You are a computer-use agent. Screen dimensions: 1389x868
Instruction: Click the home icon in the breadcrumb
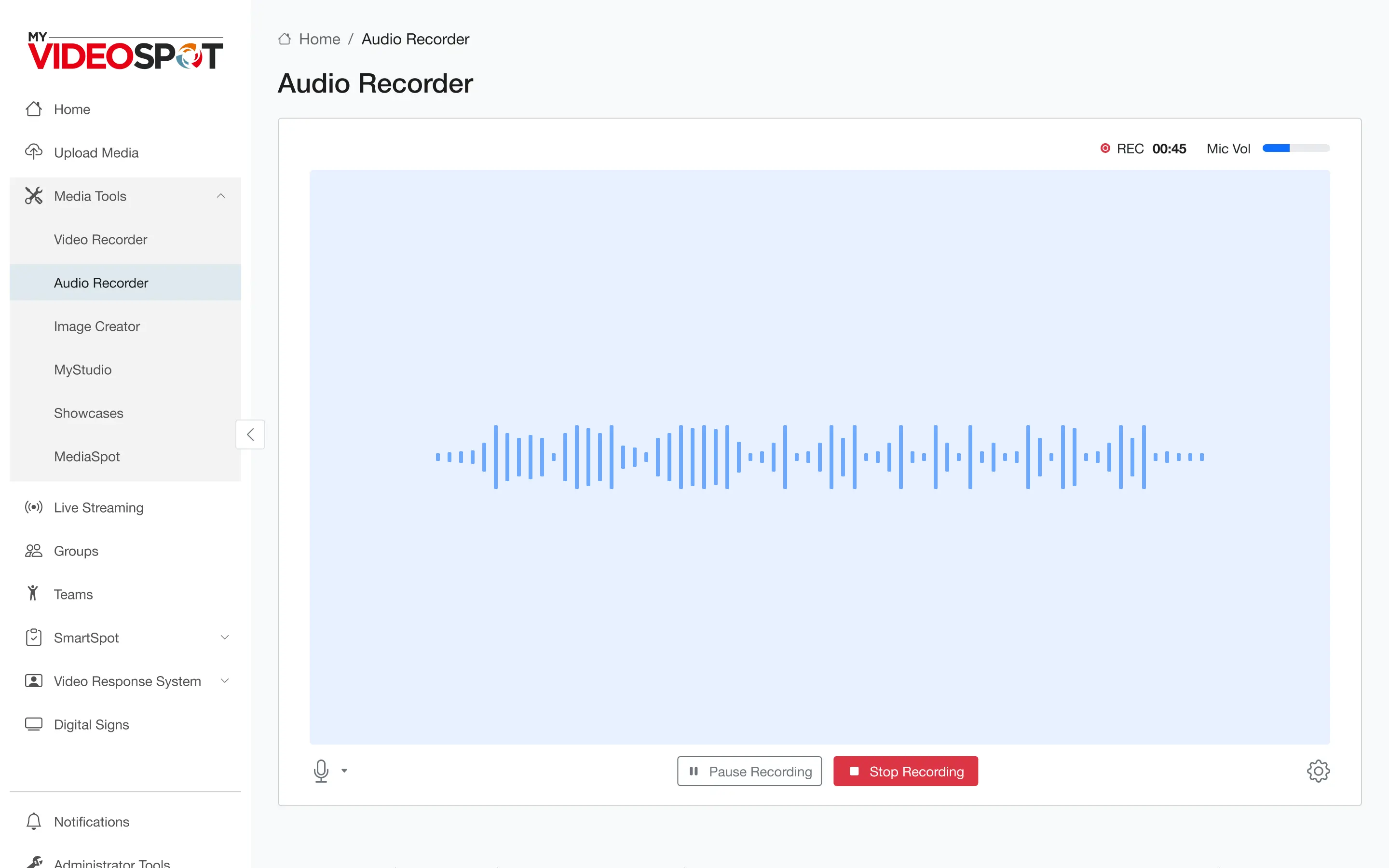[x=284, y=38]
